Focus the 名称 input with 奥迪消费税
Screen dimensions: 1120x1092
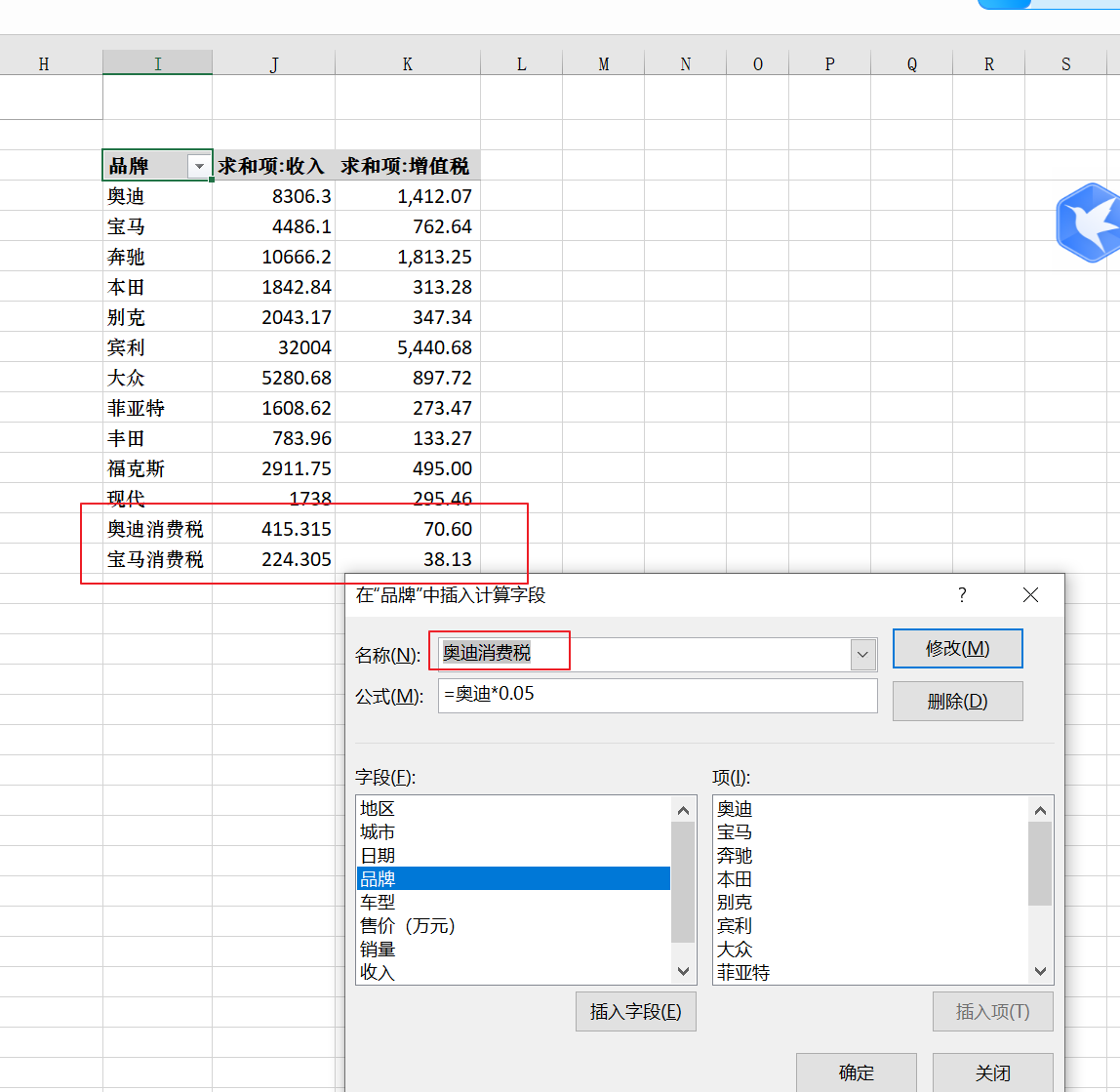coord(644,655)
